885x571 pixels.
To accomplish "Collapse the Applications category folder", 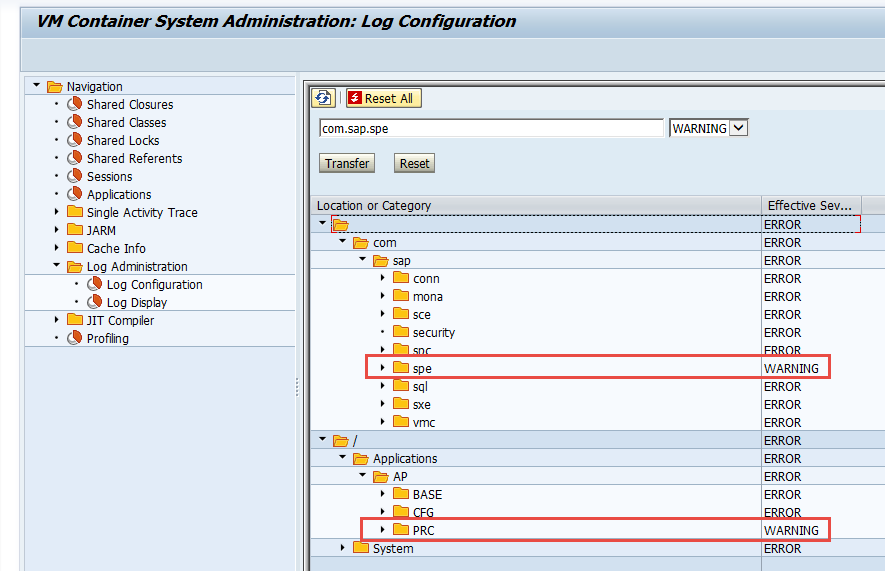I will [x=343, y=457].
